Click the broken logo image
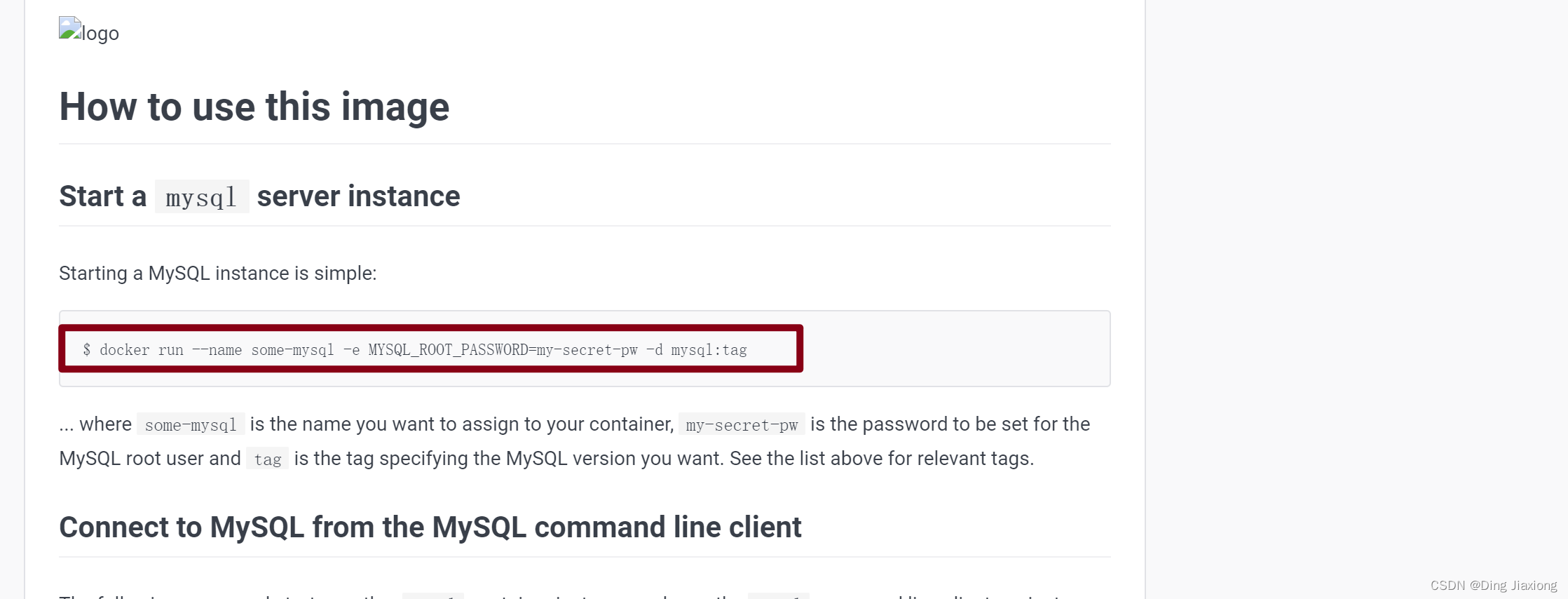 click(88, 32)
